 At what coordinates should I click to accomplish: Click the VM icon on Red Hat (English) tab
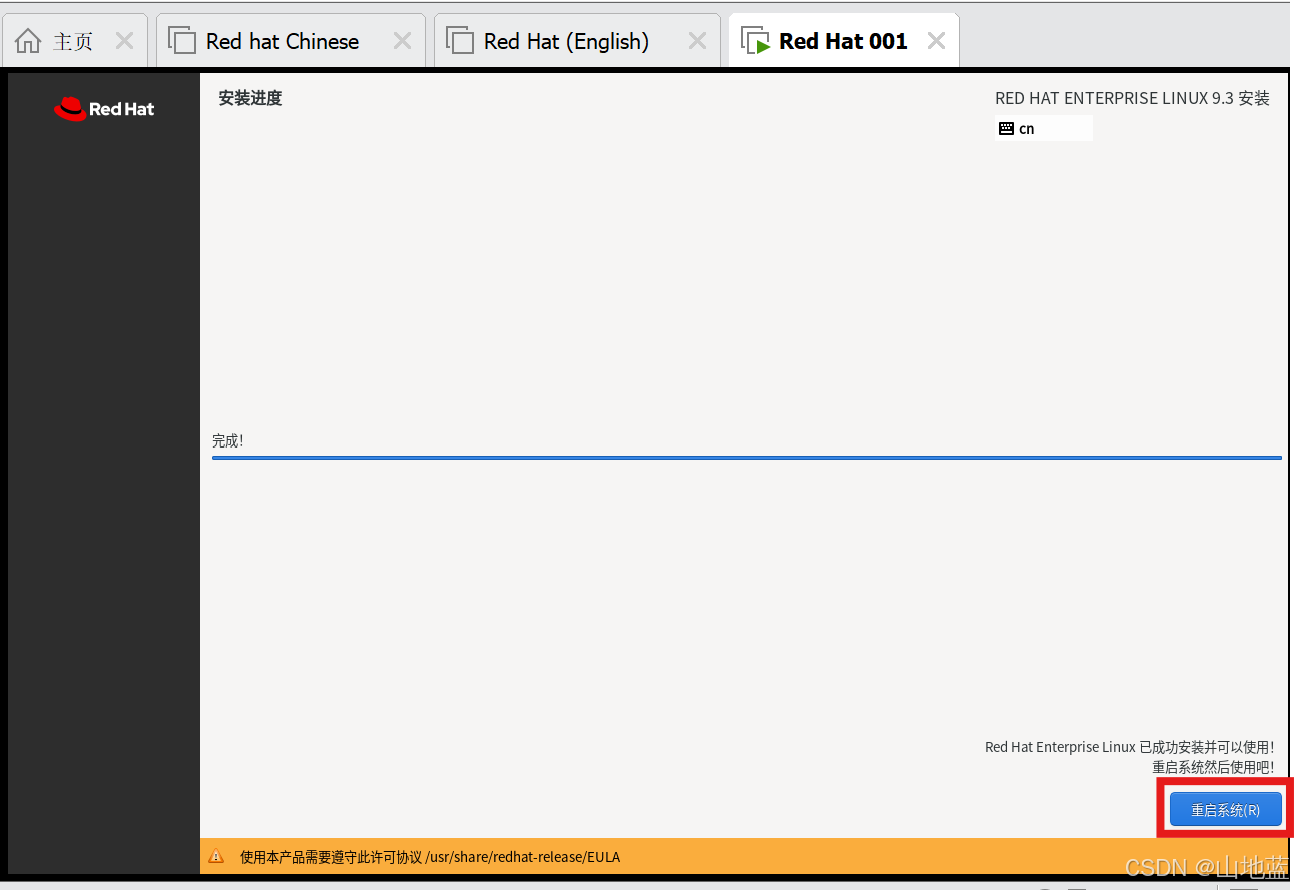tap(459, 41)
